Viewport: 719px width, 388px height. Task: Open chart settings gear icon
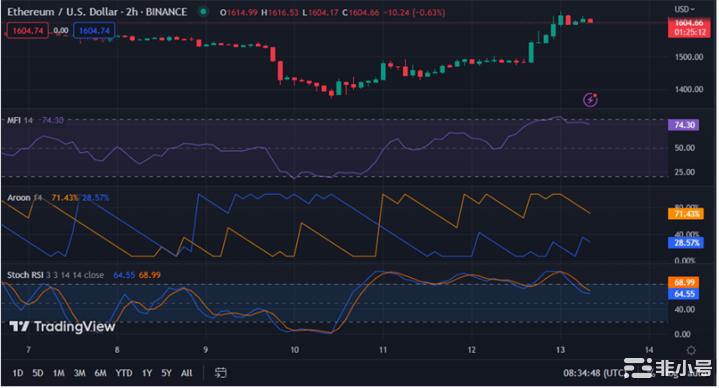tap(691, 350)
